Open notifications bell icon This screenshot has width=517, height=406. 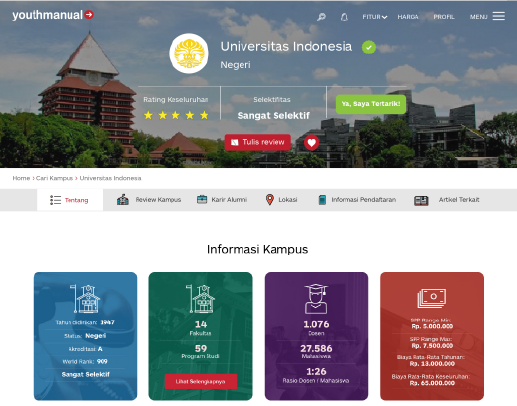(344, 17)
